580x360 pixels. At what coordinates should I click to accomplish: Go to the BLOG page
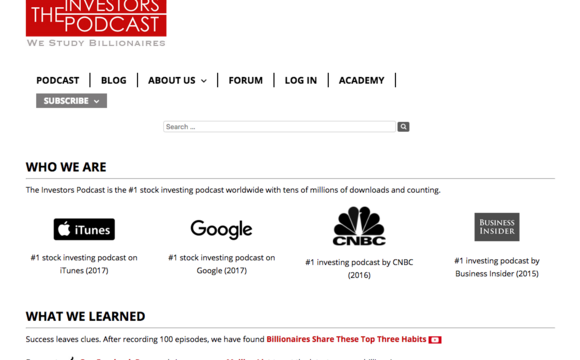click(114, 80)
